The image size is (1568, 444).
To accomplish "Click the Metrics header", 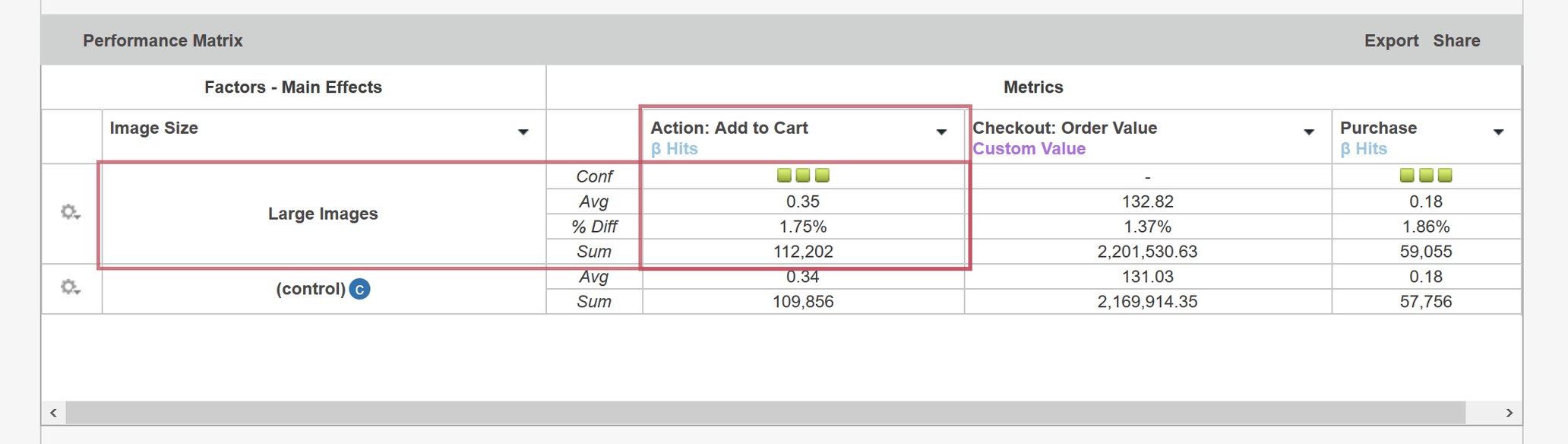I will coord(1033,87).
